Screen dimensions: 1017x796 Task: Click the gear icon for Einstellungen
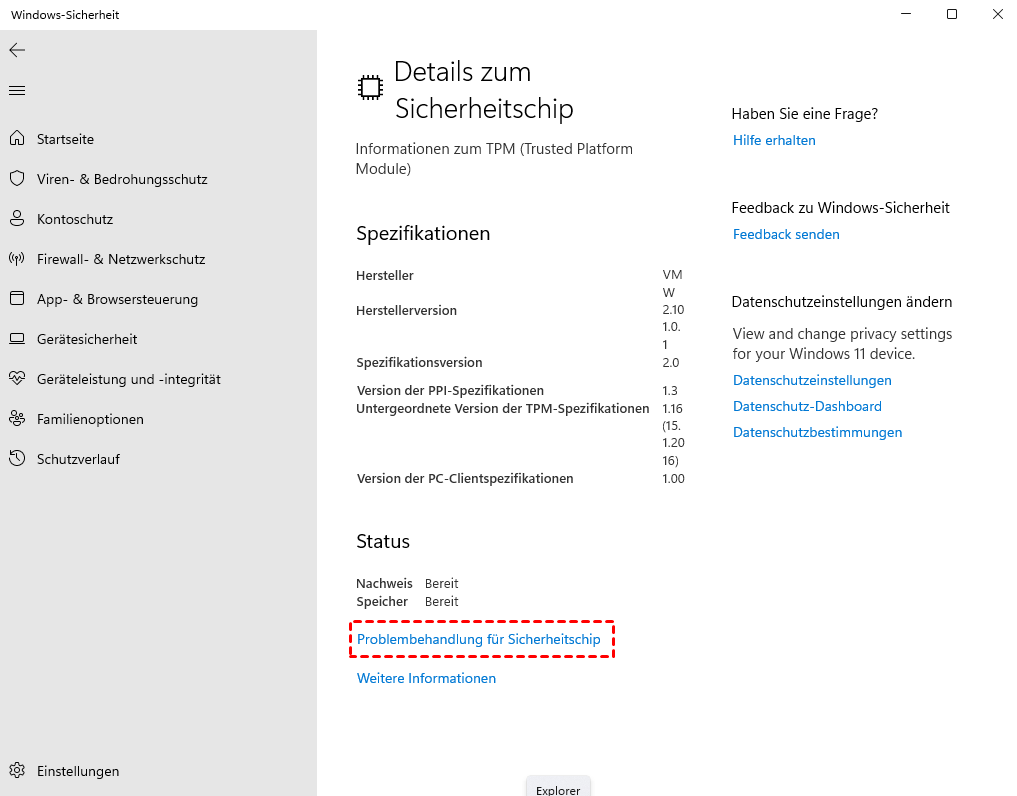[x=17, y=771]
